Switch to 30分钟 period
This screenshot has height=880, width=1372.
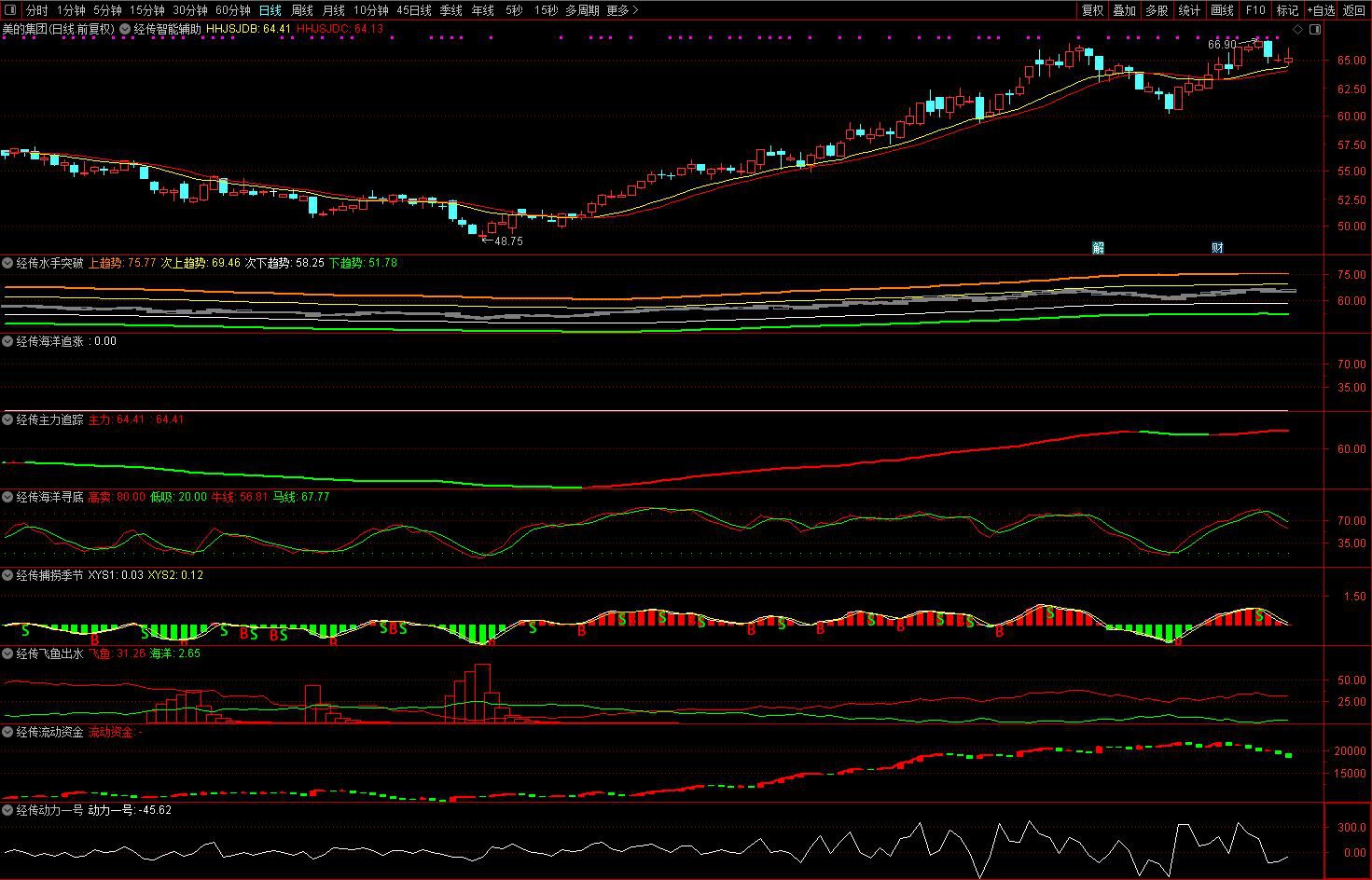[189, 10]
